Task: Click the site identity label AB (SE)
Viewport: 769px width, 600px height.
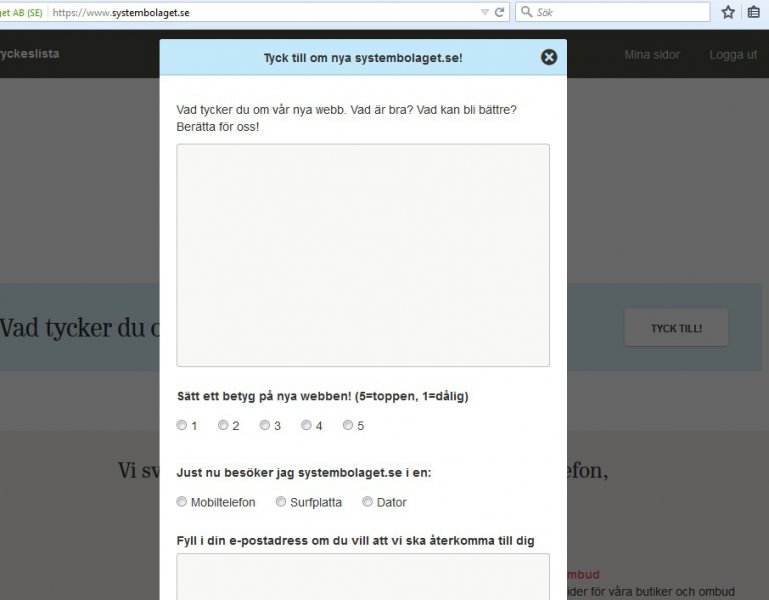Action: tap(21, 12)
